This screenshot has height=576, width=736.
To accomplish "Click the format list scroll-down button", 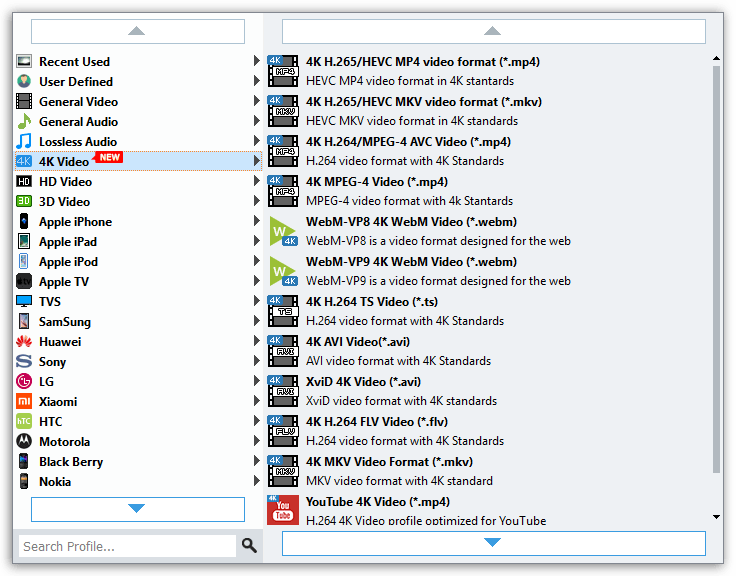I will (x=493, y=543).
